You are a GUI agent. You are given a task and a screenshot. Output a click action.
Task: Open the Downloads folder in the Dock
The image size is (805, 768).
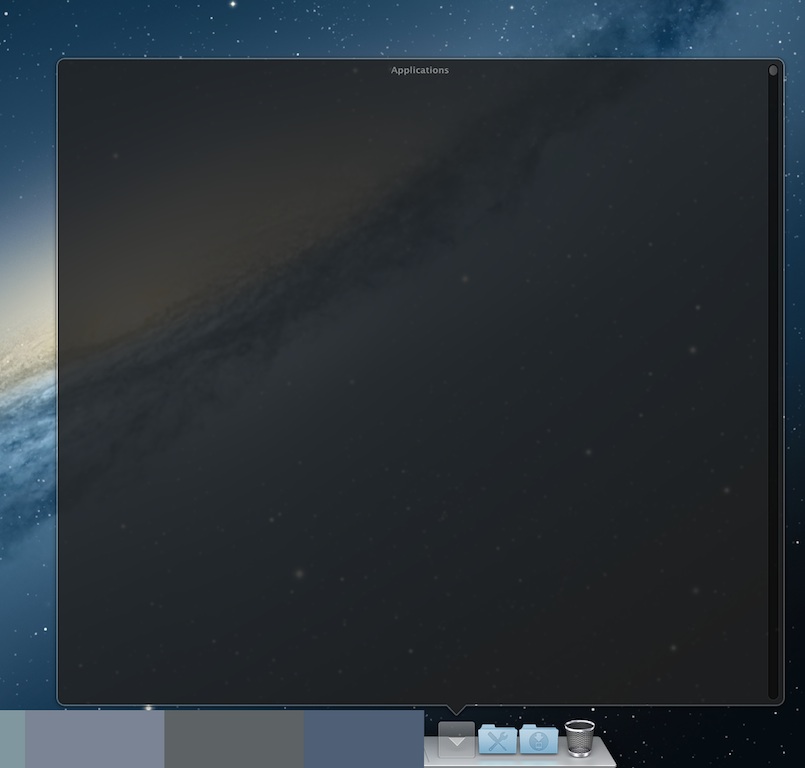539,739
